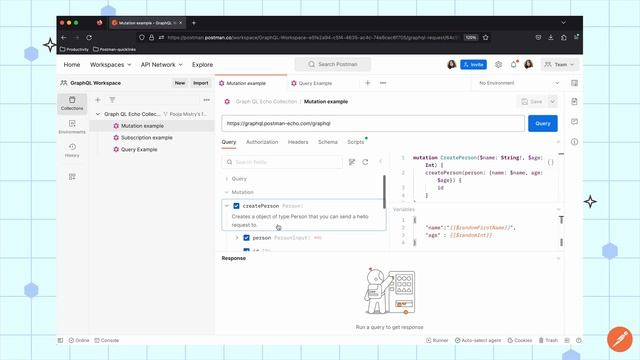Add a new collection with plus icon
The image size is (640, 360).
[x=98, y=100]
